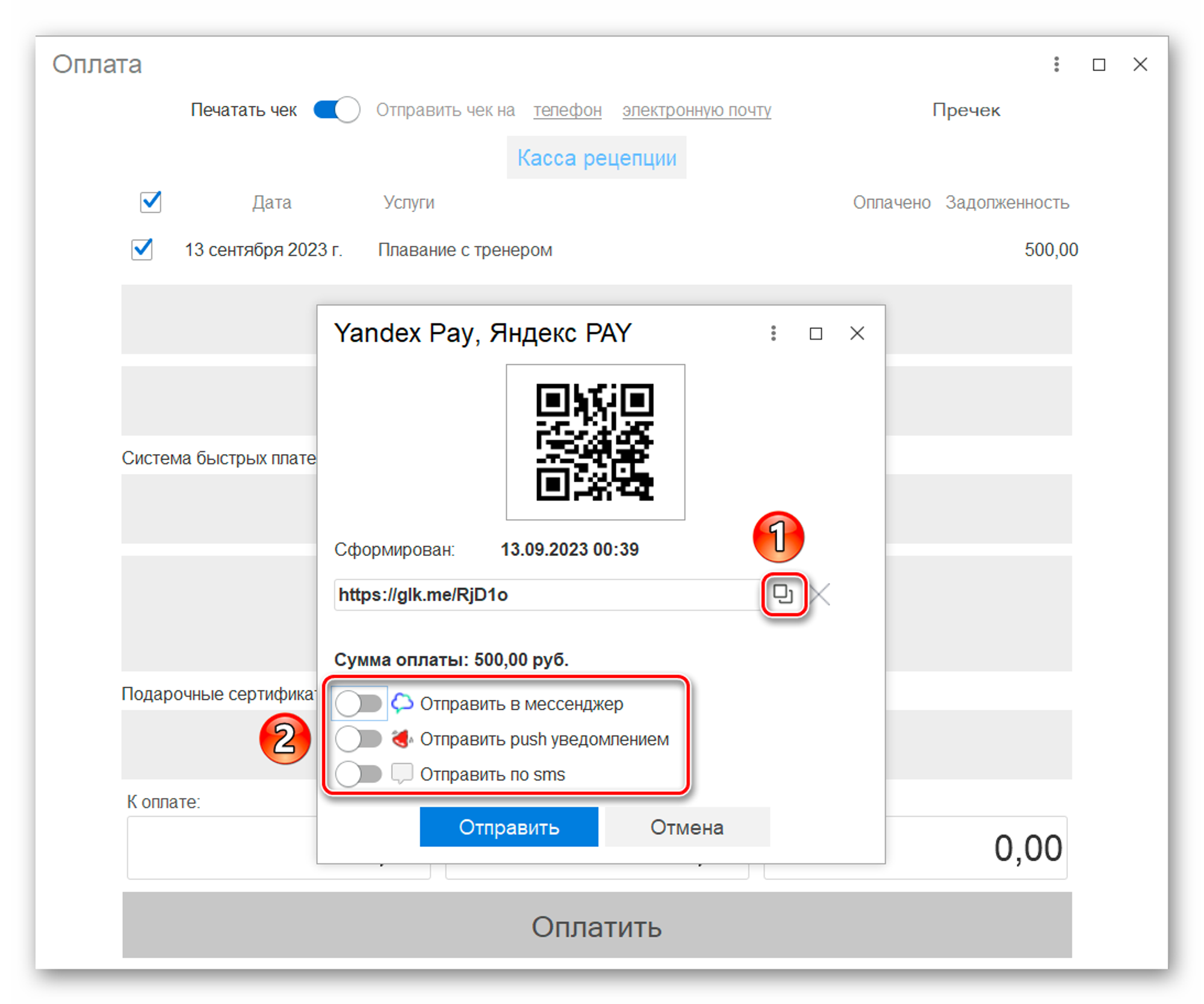Maximize the Yandex Pay dialog

click(x=816, y=334)
